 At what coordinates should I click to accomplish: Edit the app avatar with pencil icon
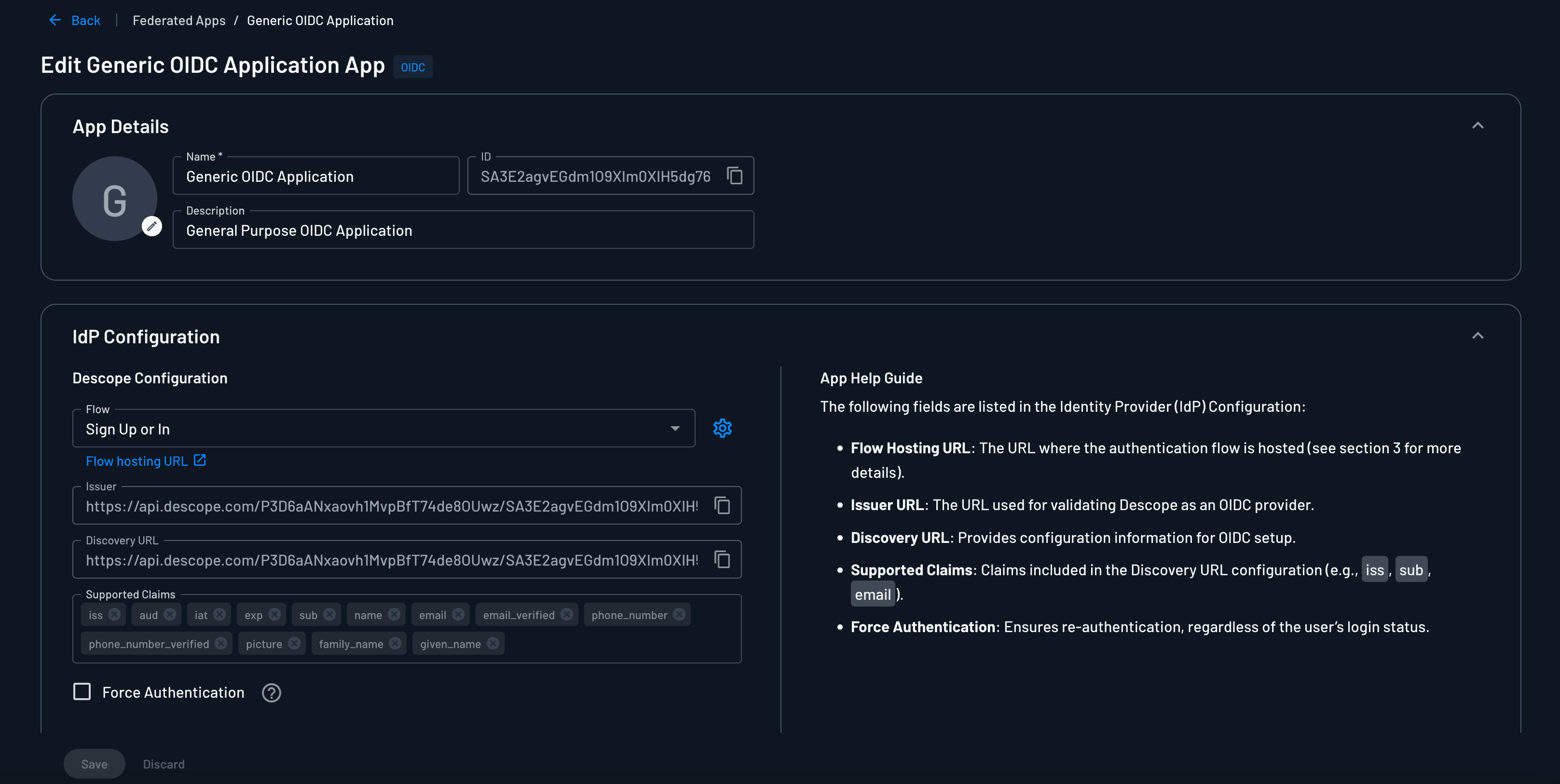[151, 226]
